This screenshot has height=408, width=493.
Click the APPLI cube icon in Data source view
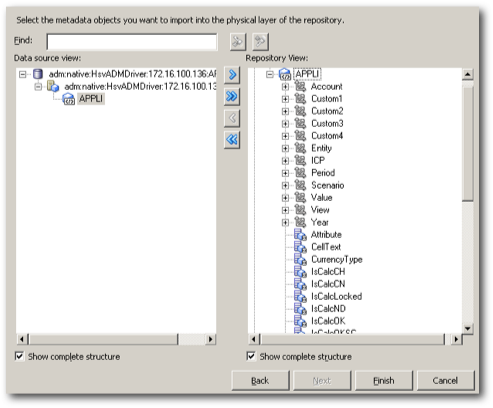[69, 99]
